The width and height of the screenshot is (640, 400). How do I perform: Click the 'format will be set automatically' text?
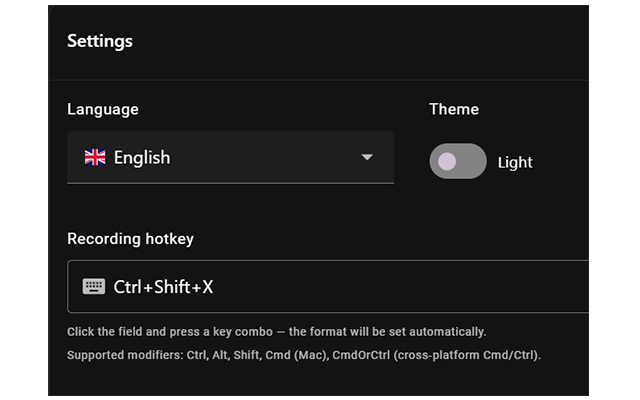click(400, 331)
